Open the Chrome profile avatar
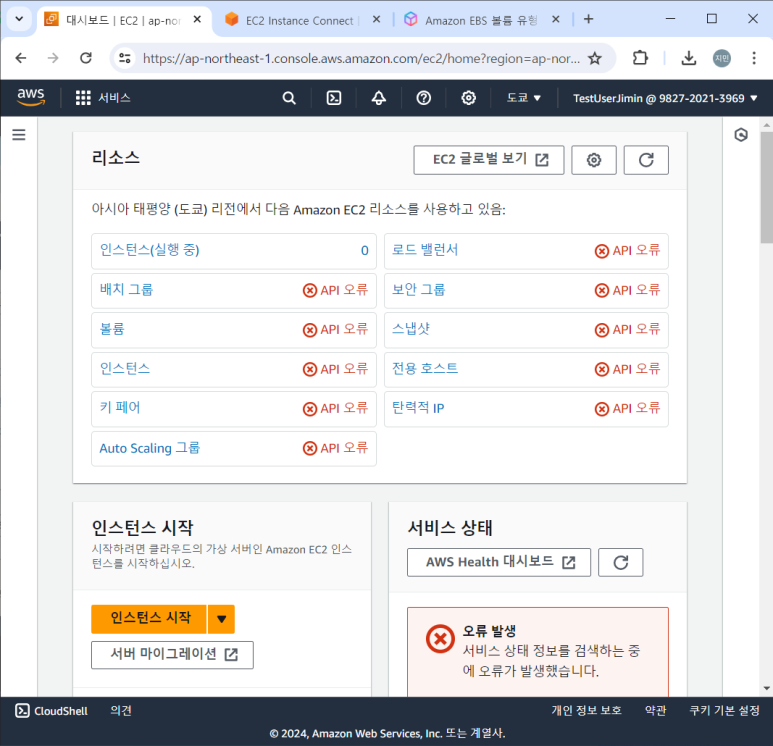The image size is (773, 746). click(722, 58)
